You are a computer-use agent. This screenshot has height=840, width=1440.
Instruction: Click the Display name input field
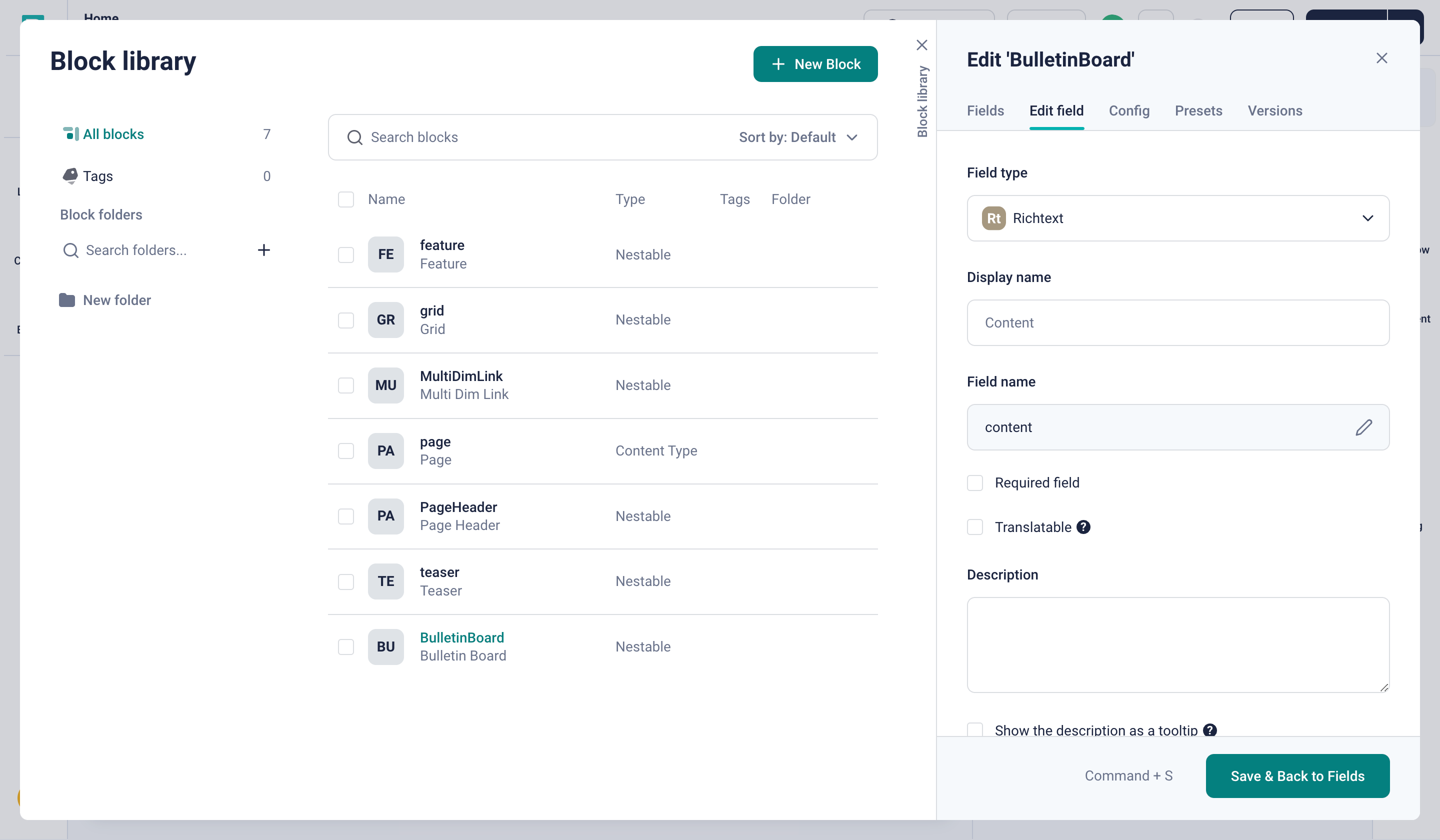(x=1177, y=323)
